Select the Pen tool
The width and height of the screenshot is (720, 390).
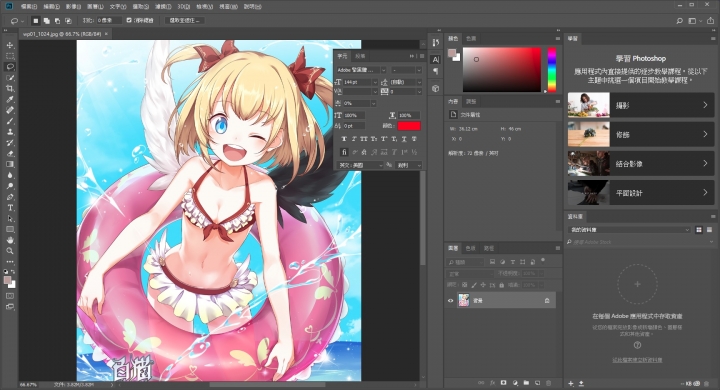[10, 197]
